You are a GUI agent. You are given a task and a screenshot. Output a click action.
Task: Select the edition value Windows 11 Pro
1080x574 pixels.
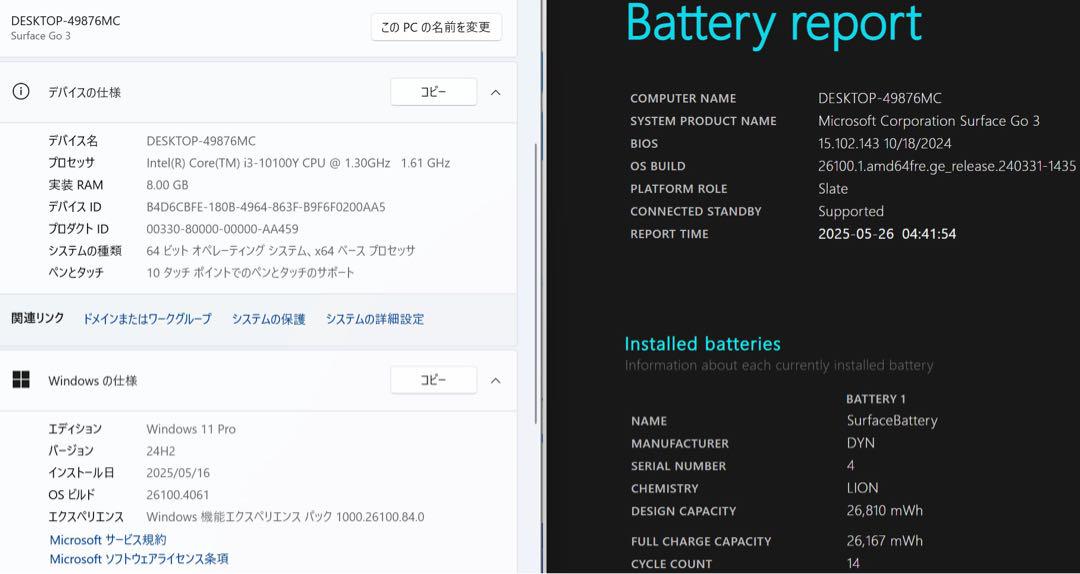tap(191, 429)
